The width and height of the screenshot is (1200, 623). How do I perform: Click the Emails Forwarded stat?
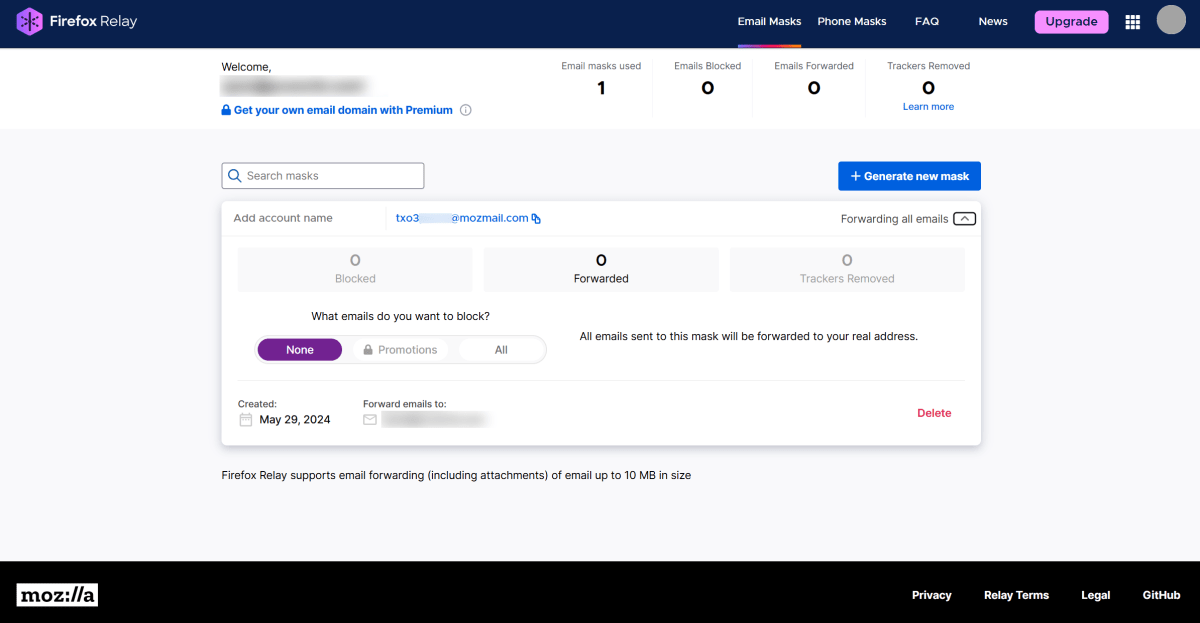[x=814, y=80]
